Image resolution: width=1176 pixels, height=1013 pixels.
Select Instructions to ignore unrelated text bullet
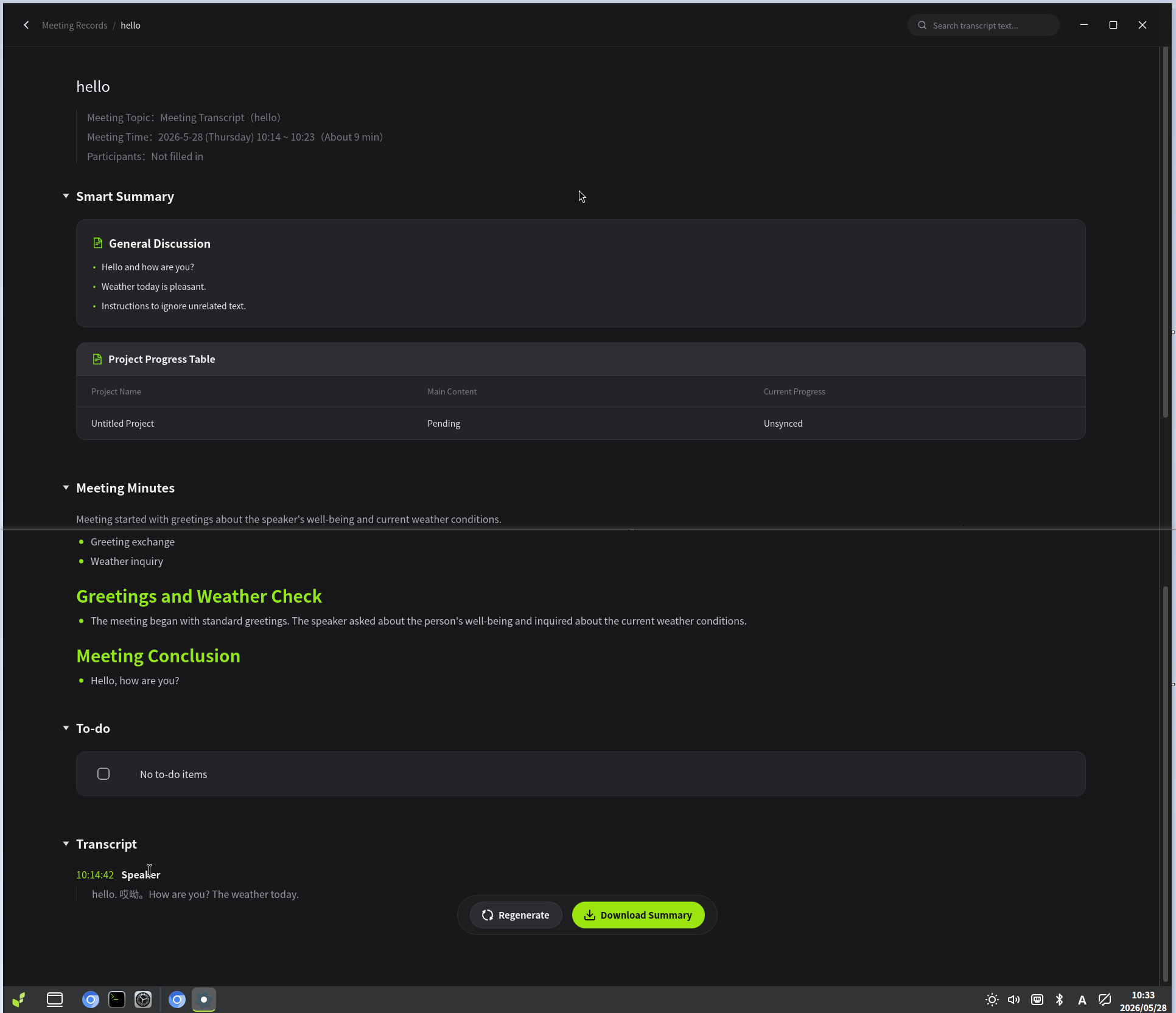173,306
